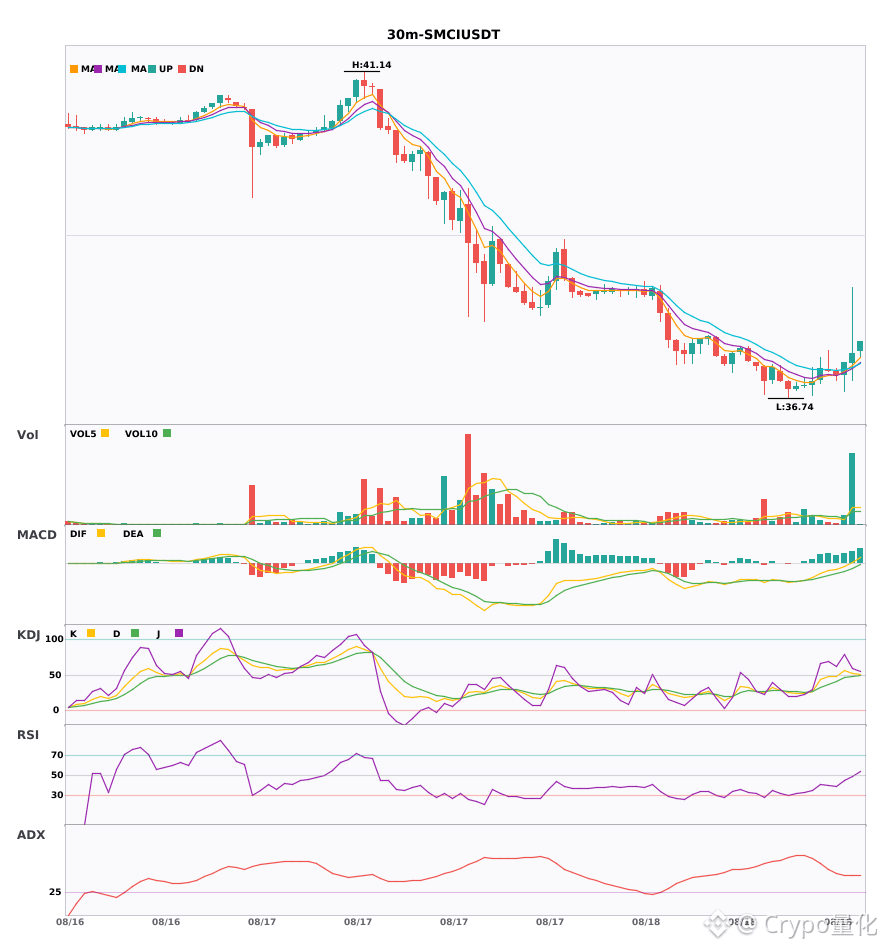The height and width of the screenshot is (950, 885).
Task: Click the Vol panel label
Action: point(27,434)
